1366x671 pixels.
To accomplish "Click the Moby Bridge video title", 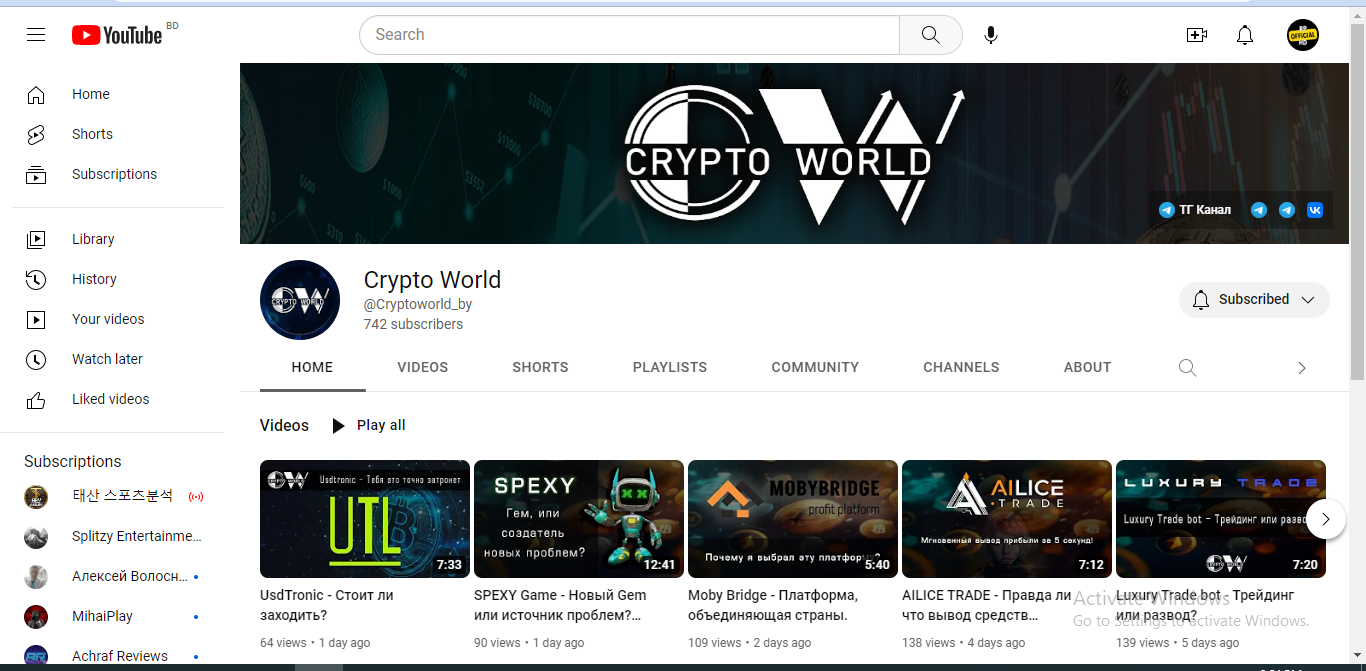I will (x=772, y=605).
